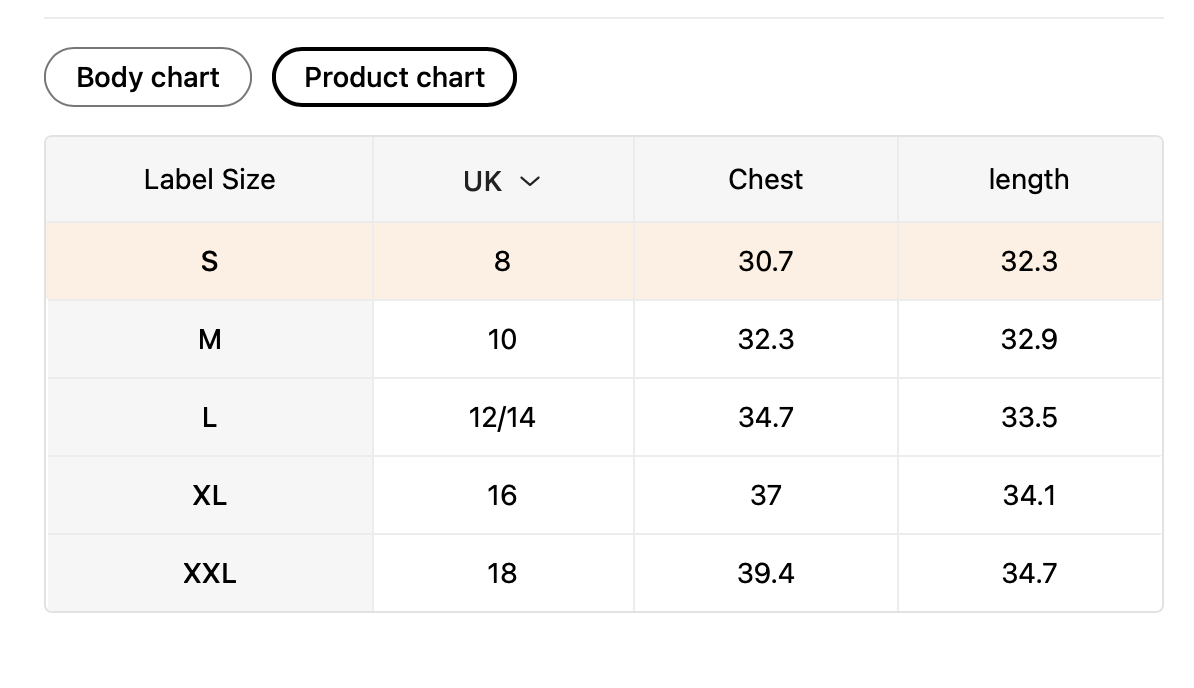1194x688 pixels.
Task: Click the length column header
Action: coord(1029,180)
